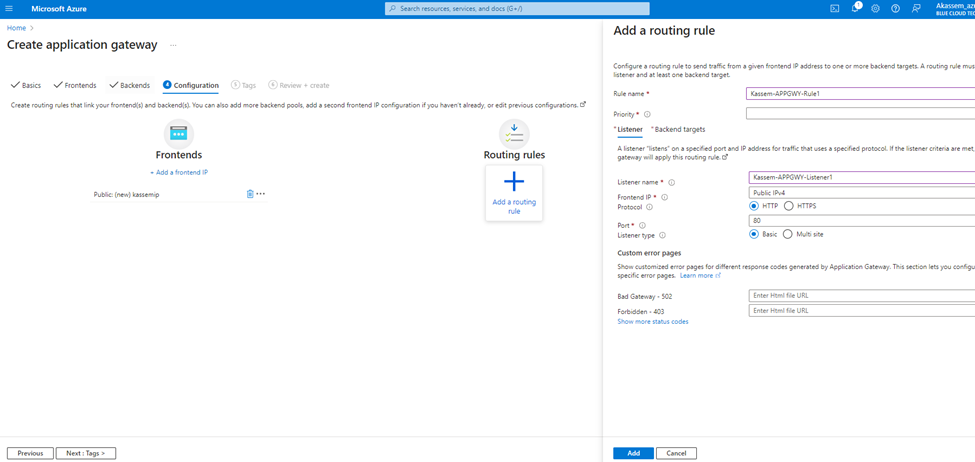Open the Azure portal hamburger menu
The height and width of the screenshot is (462, 975).
[9, 9]
